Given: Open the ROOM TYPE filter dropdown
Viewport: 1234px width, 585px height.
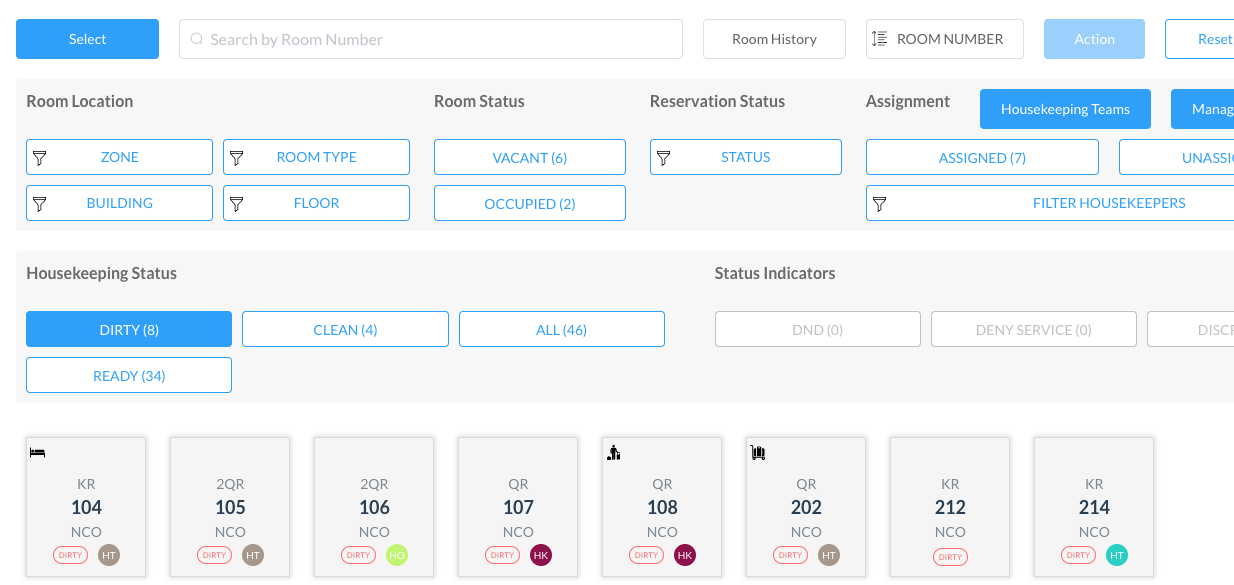Looking at the screenshot, I should [x=316, y=158].
